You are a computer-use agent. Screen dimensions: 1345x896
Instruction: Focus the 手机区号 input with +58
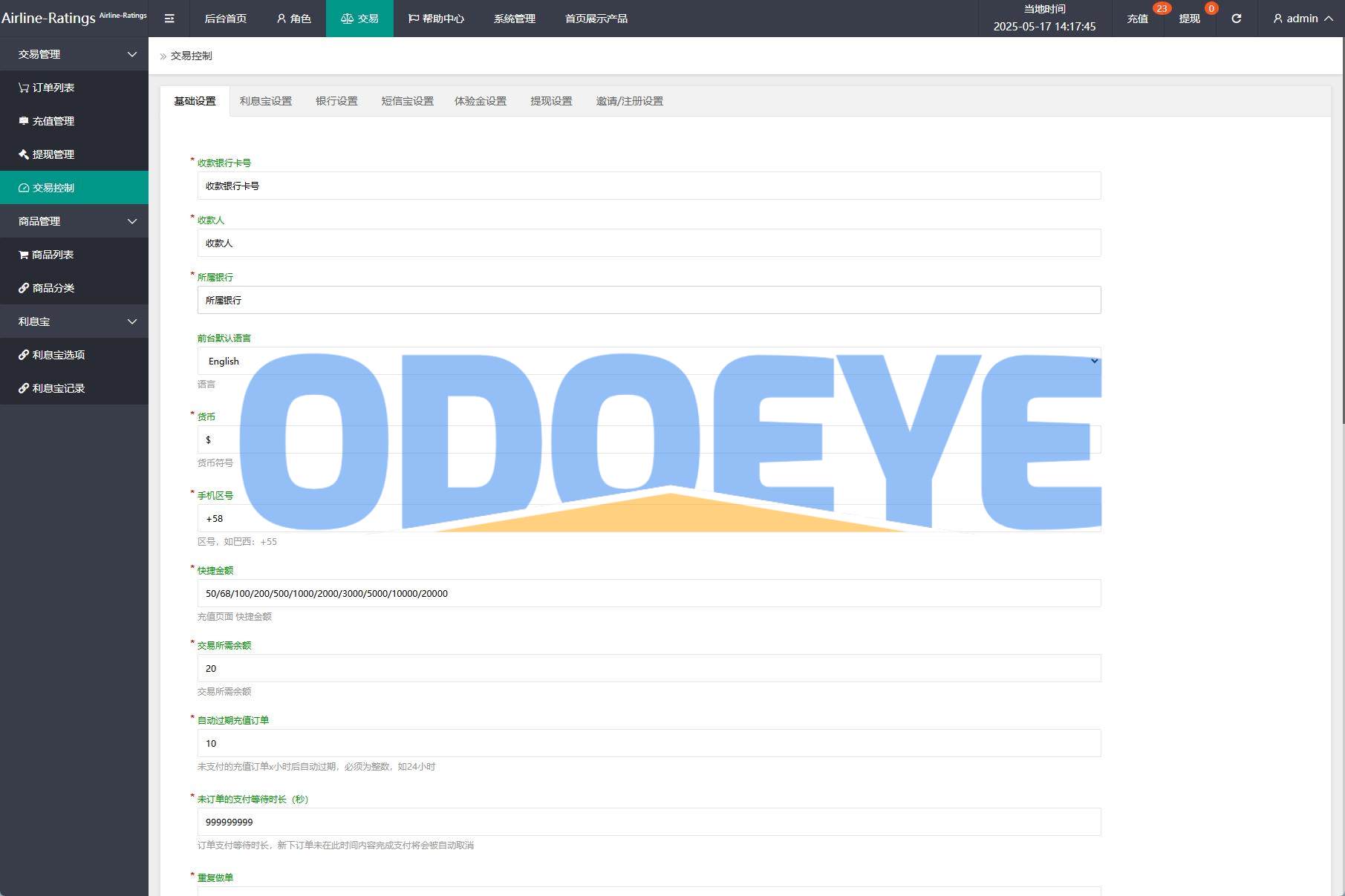648,518
